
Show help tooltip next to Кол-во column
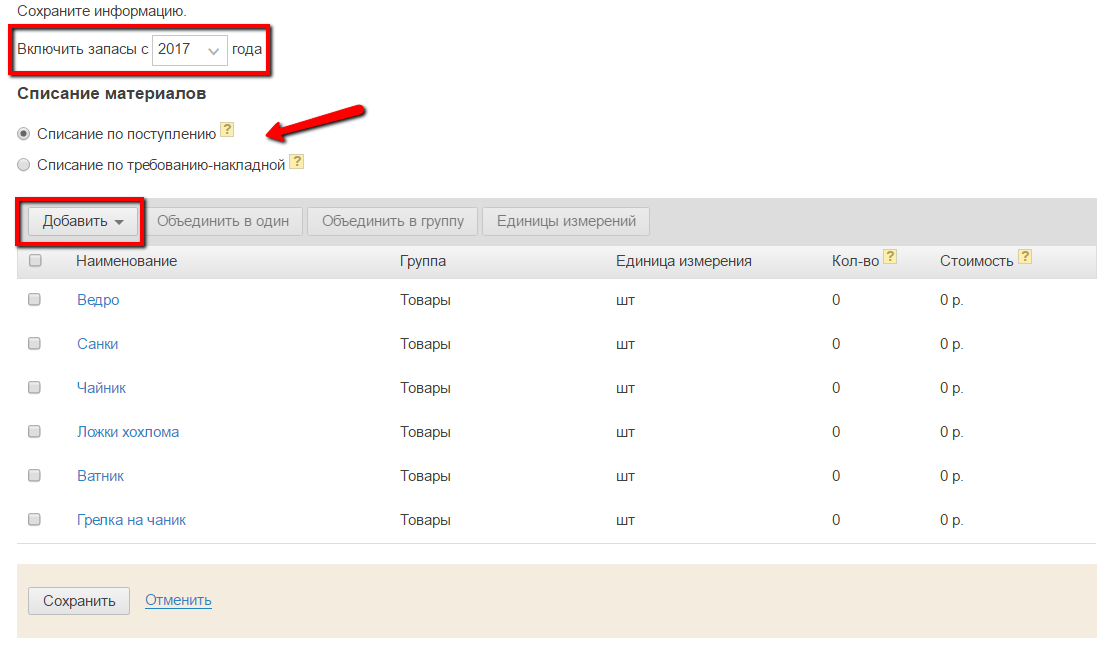(890, 256)
